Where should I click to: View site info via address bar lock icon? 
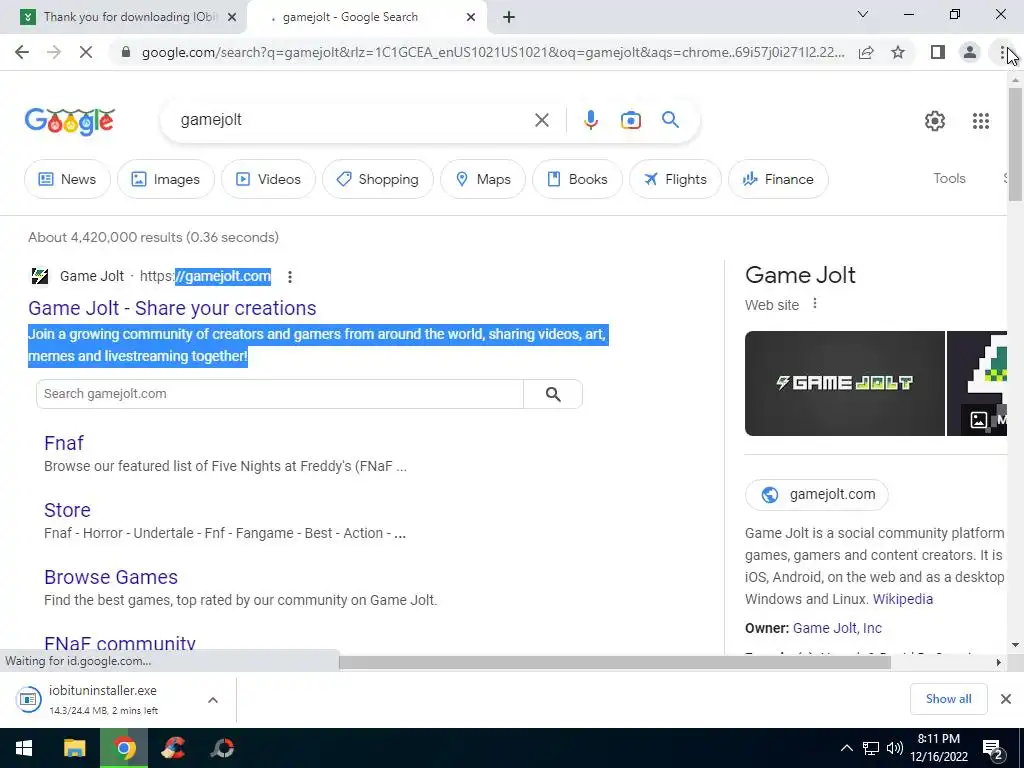125,52
